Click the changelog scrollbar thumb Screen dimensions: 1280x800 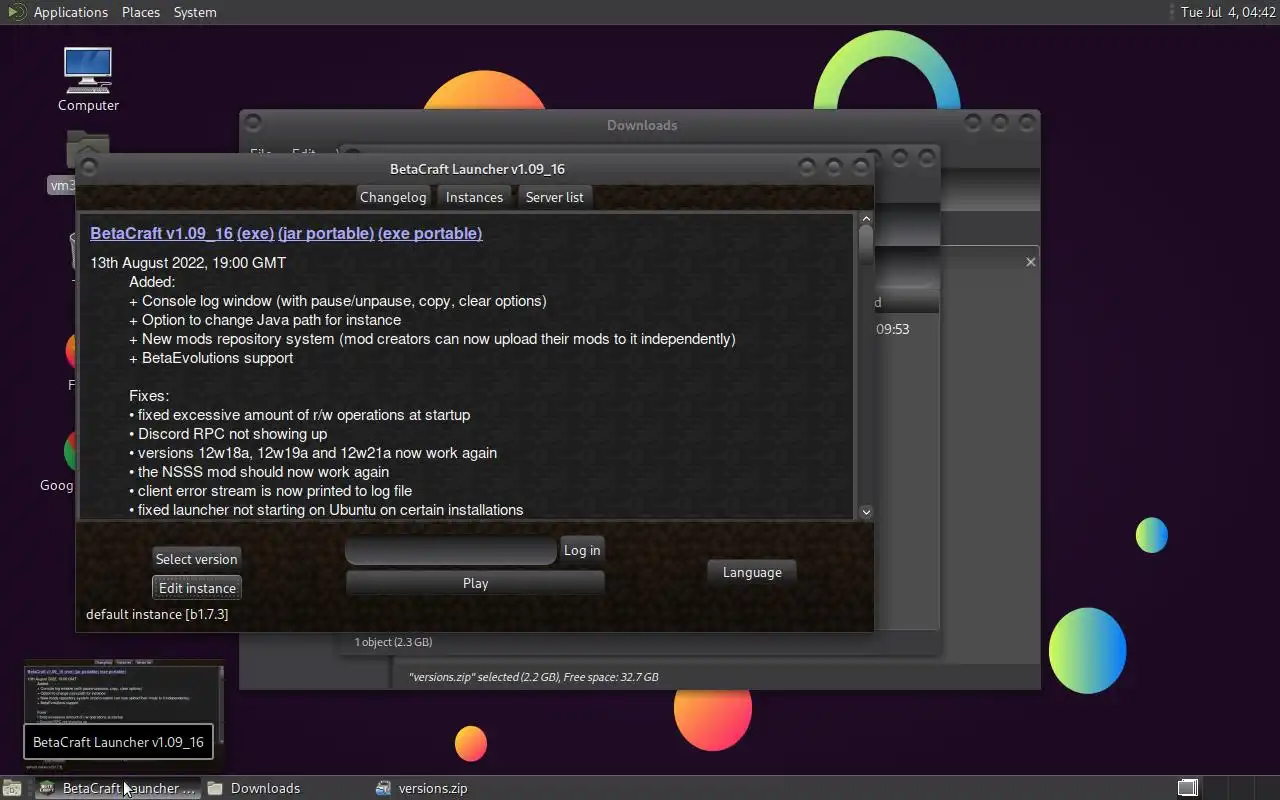pyautogui.click(x=866, y=247)
